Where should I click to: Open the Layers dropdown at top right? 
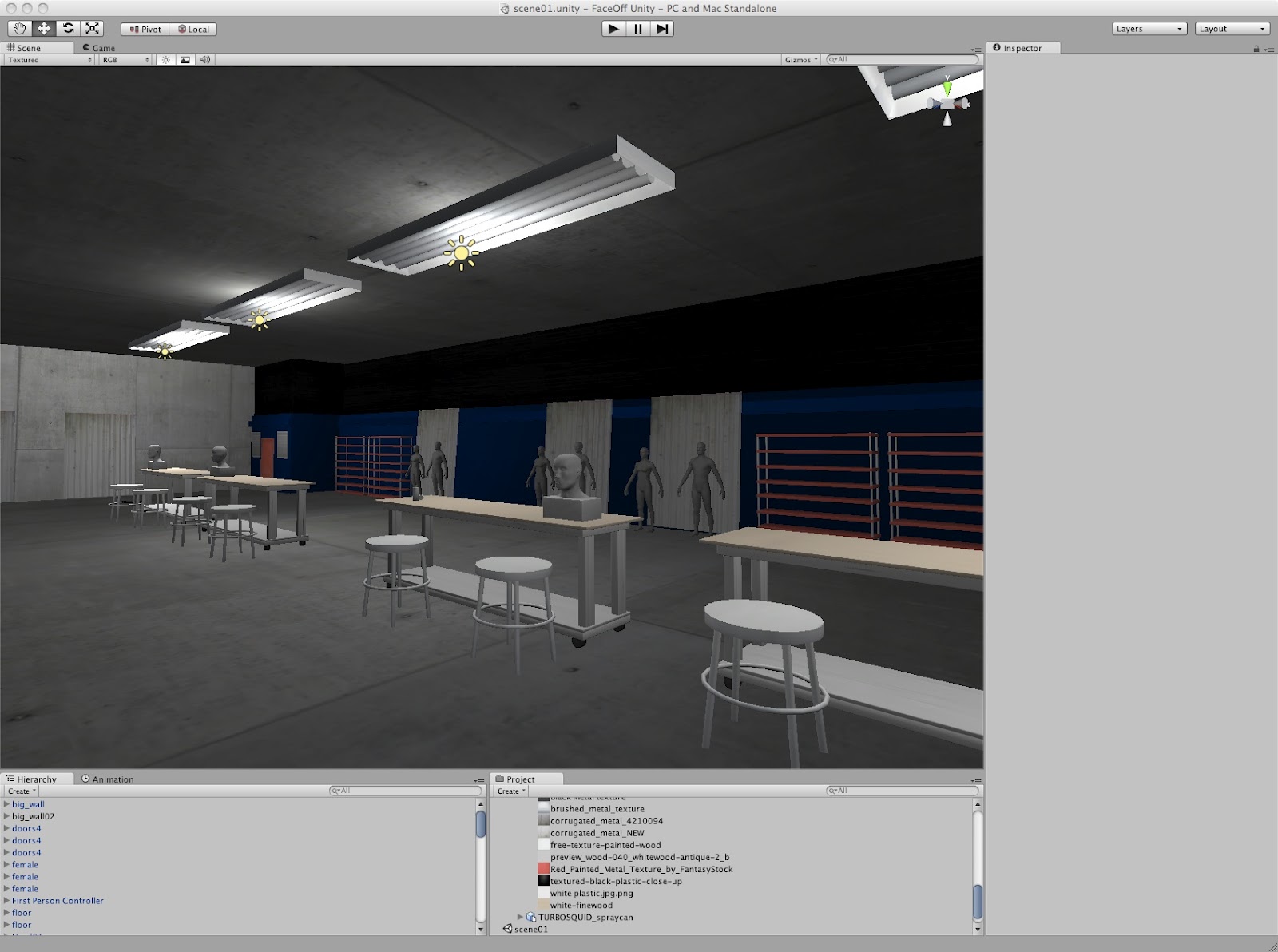coord(1148,28)
